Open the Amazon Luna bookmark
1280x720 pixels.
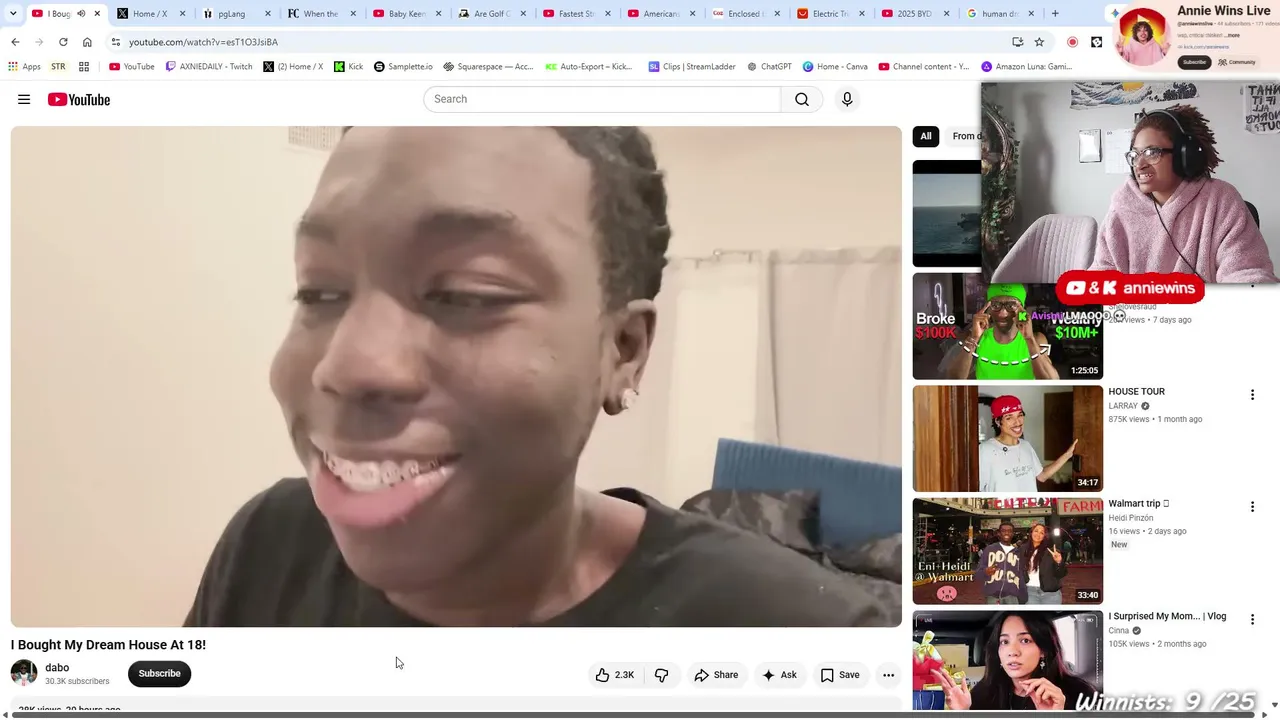[1027, 67]
